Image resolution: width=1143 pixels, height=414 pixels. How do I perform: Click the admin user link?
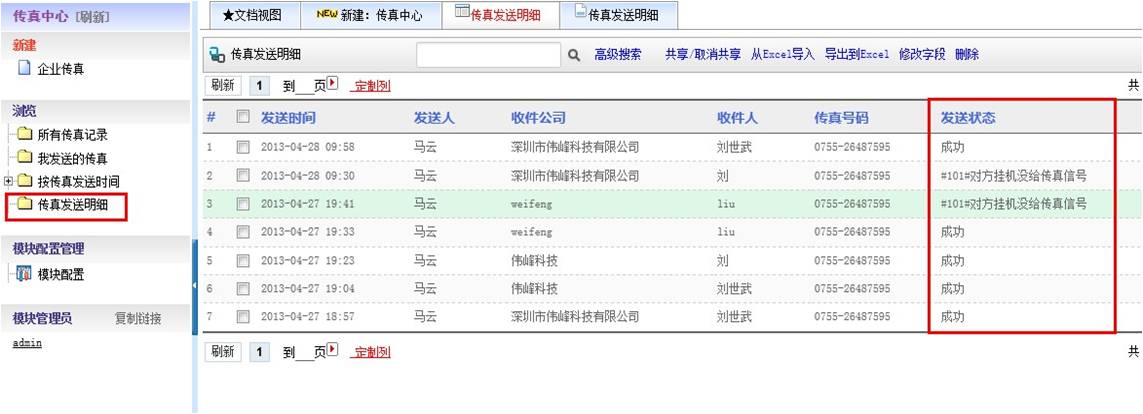click(27, 343)
